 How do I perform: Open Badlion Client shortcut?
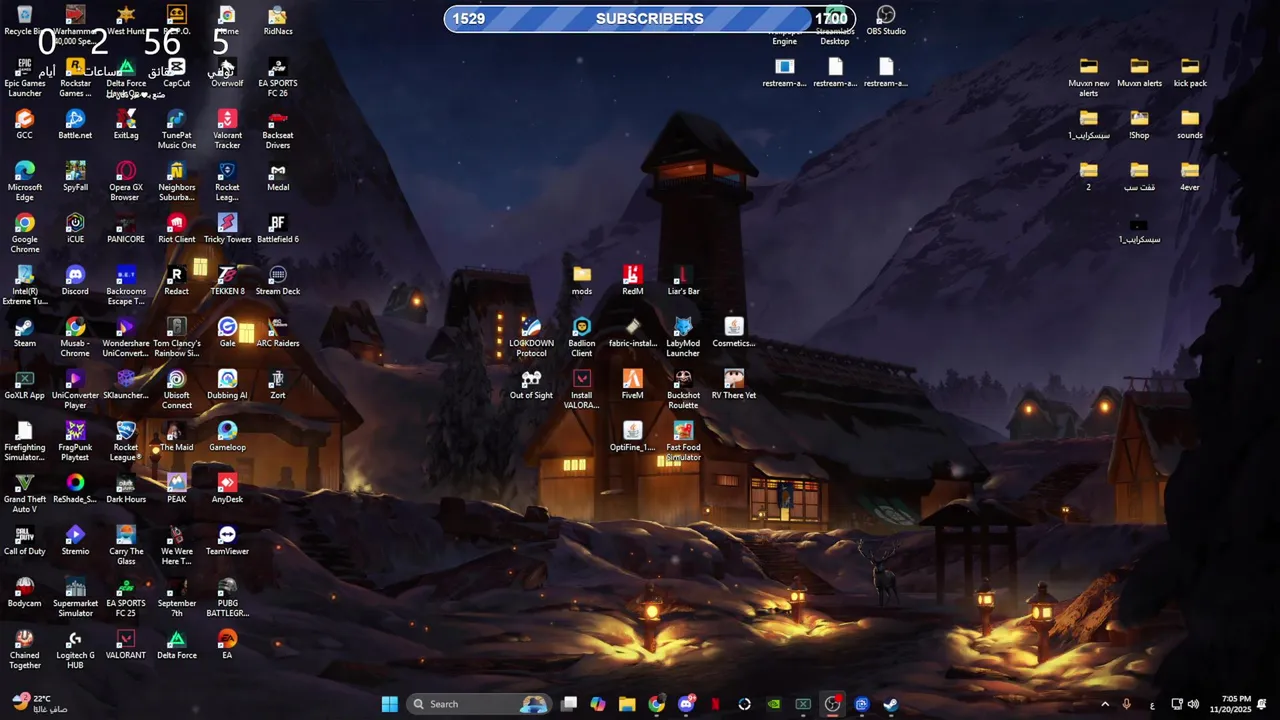click(x=582, y=337)
